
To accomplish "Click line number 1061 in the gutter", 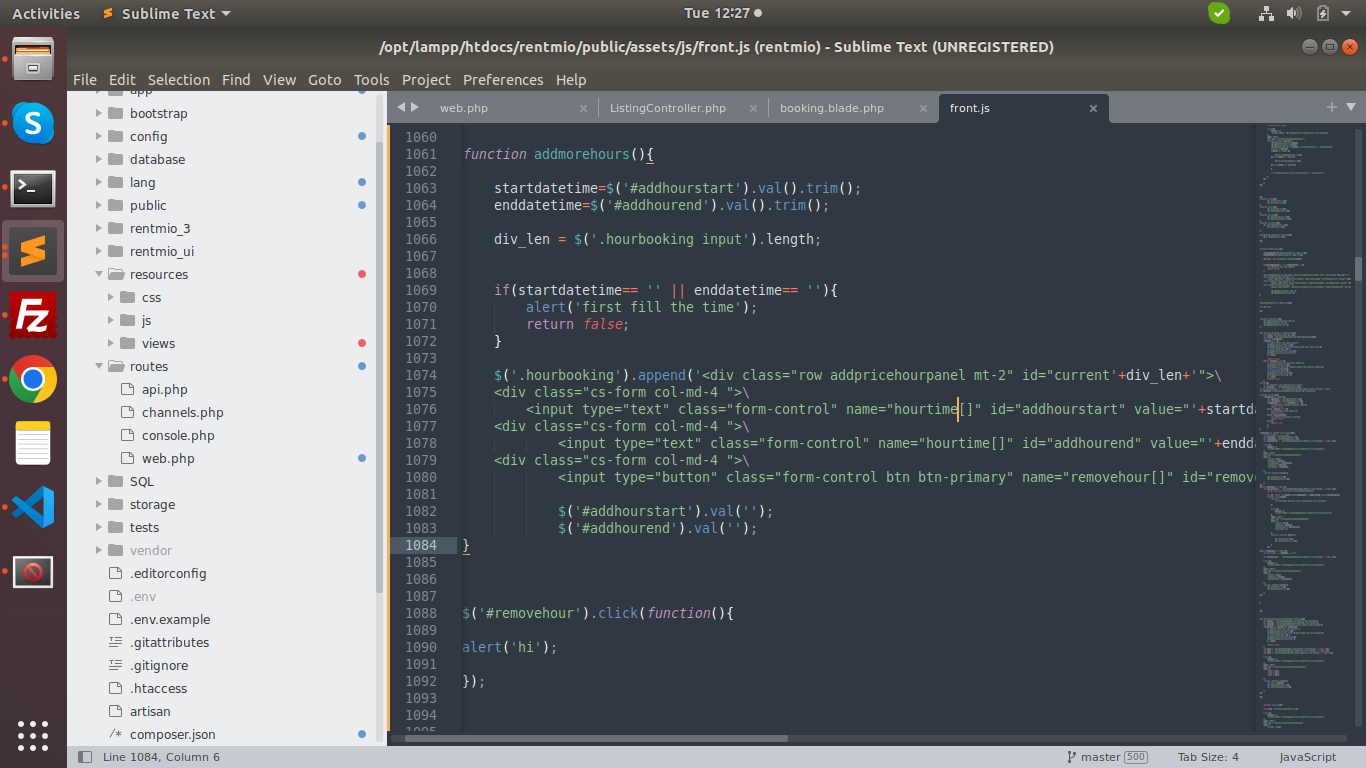I will (421, 154).
